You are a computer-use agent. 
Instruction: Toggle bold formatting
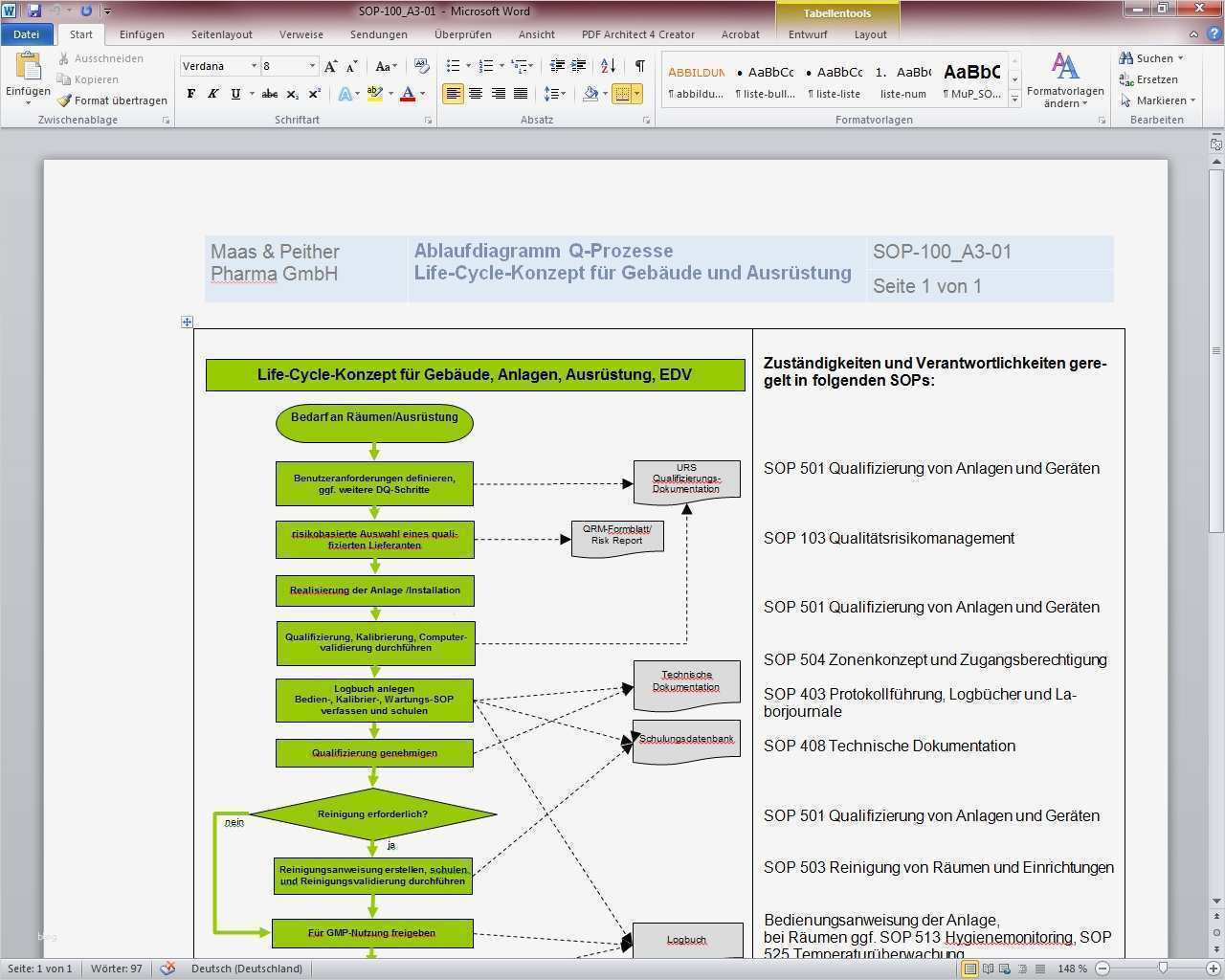[191, 94]
